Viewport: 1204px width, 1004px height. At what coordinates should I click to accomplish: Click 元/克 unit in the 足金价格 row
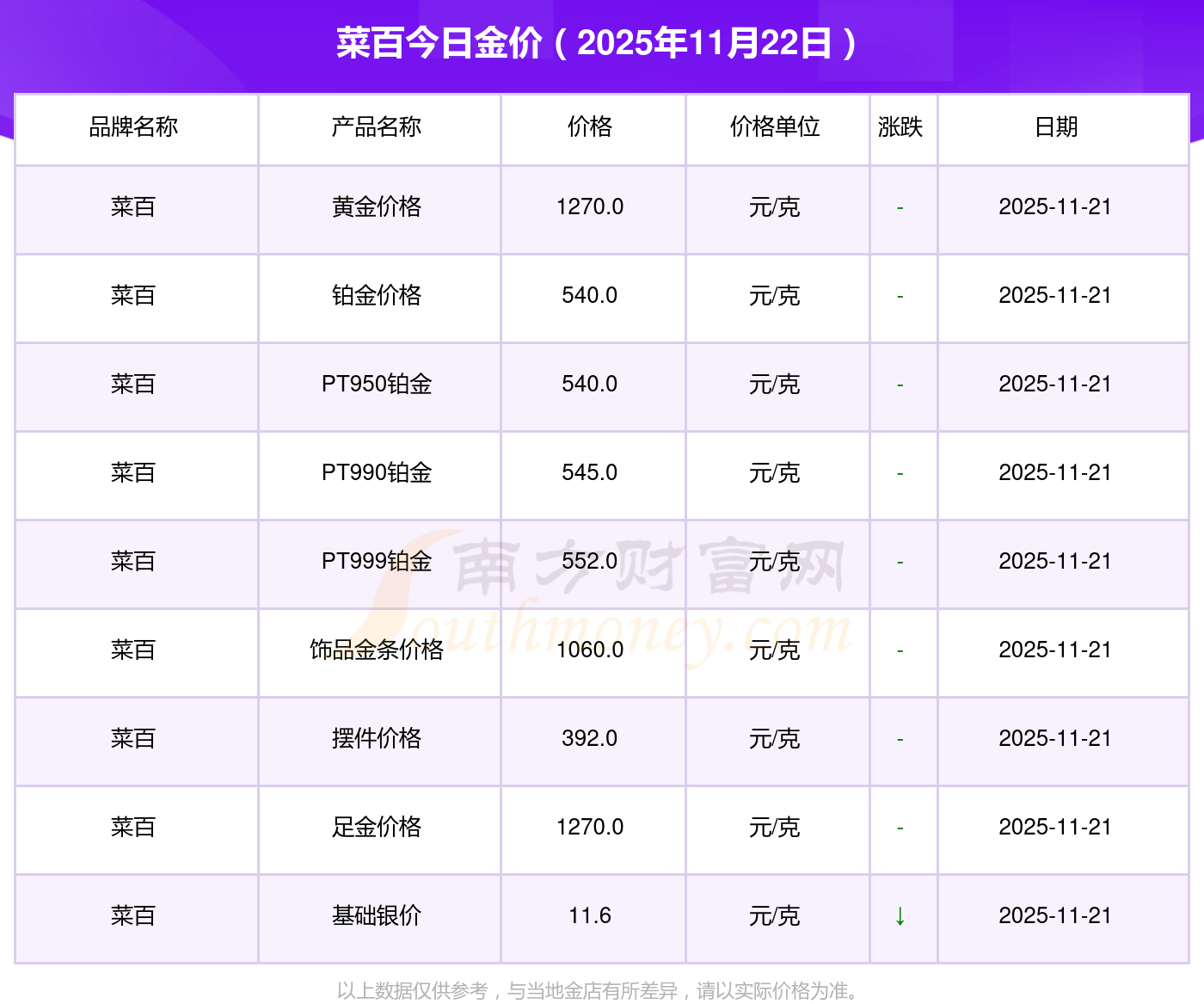point(775,828)
